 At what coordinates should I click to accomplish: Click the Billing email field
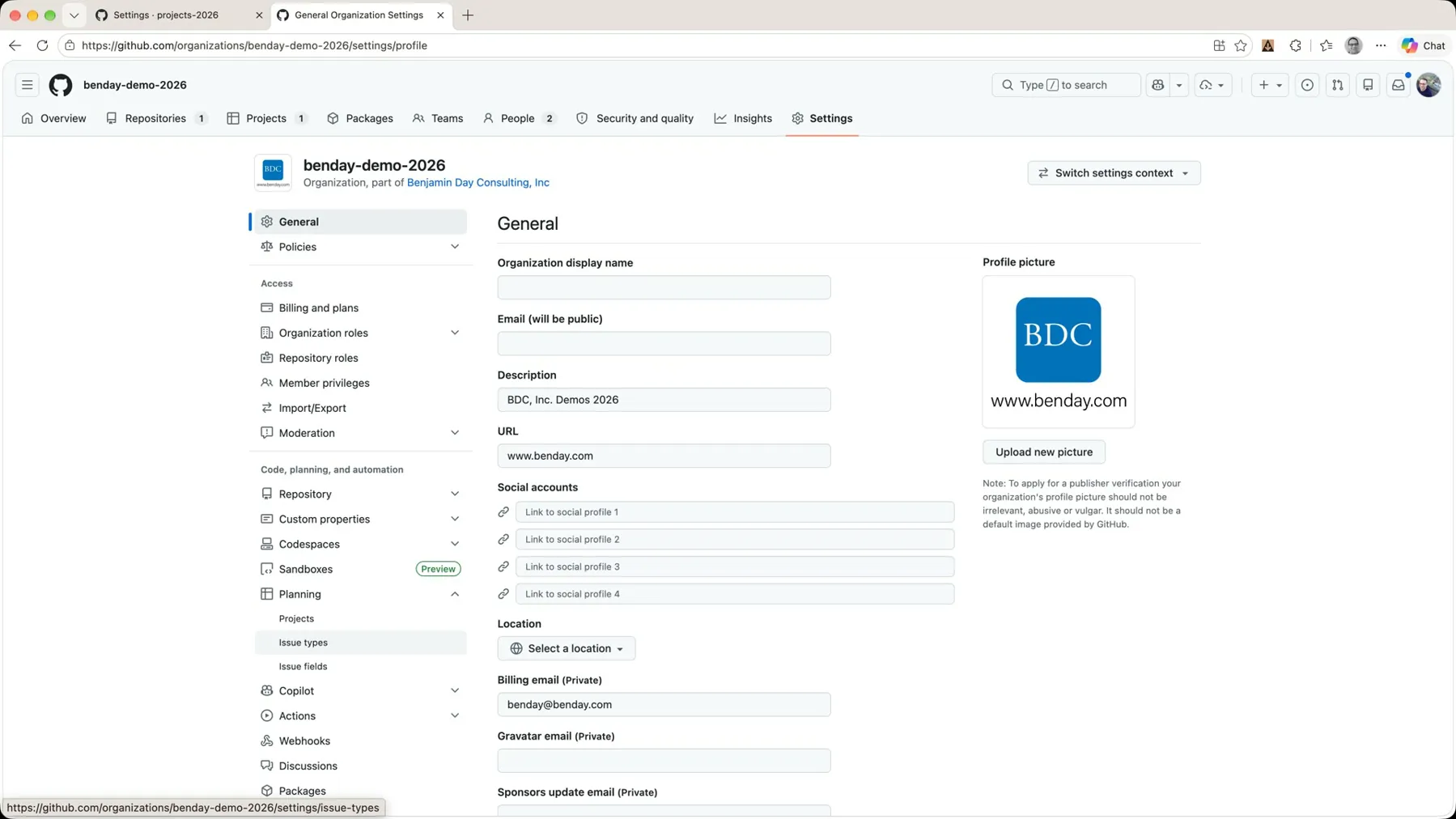click(x=664, y=705)
